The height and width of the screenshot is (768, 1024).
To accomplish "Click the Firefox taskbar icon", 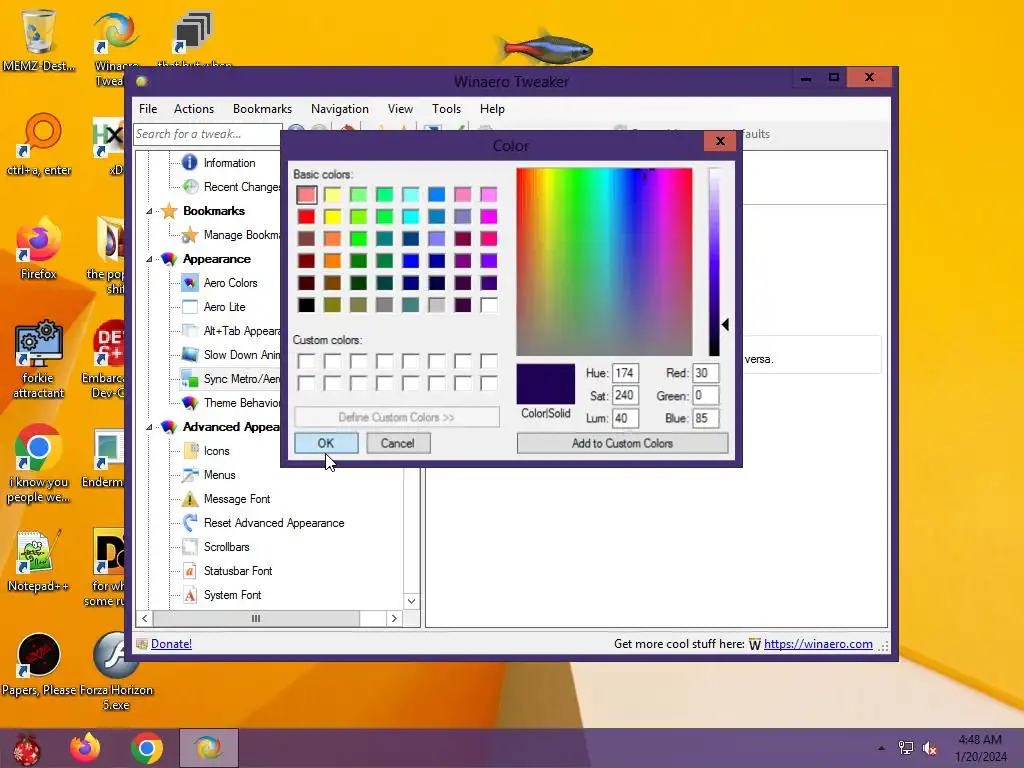I will (85, 748).
